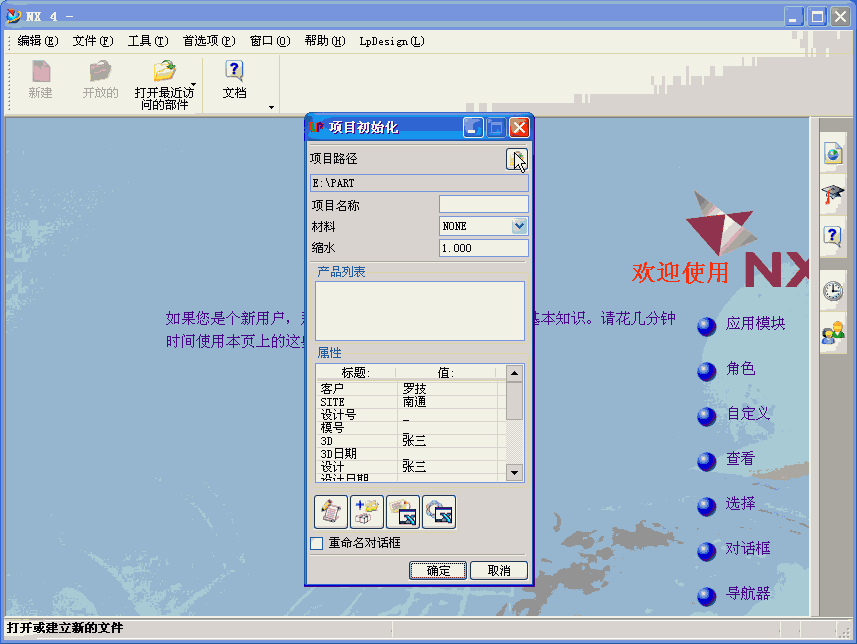857x644 pixels.
Task: Click the blue sphere beside 选择
Action: point(707,506)
